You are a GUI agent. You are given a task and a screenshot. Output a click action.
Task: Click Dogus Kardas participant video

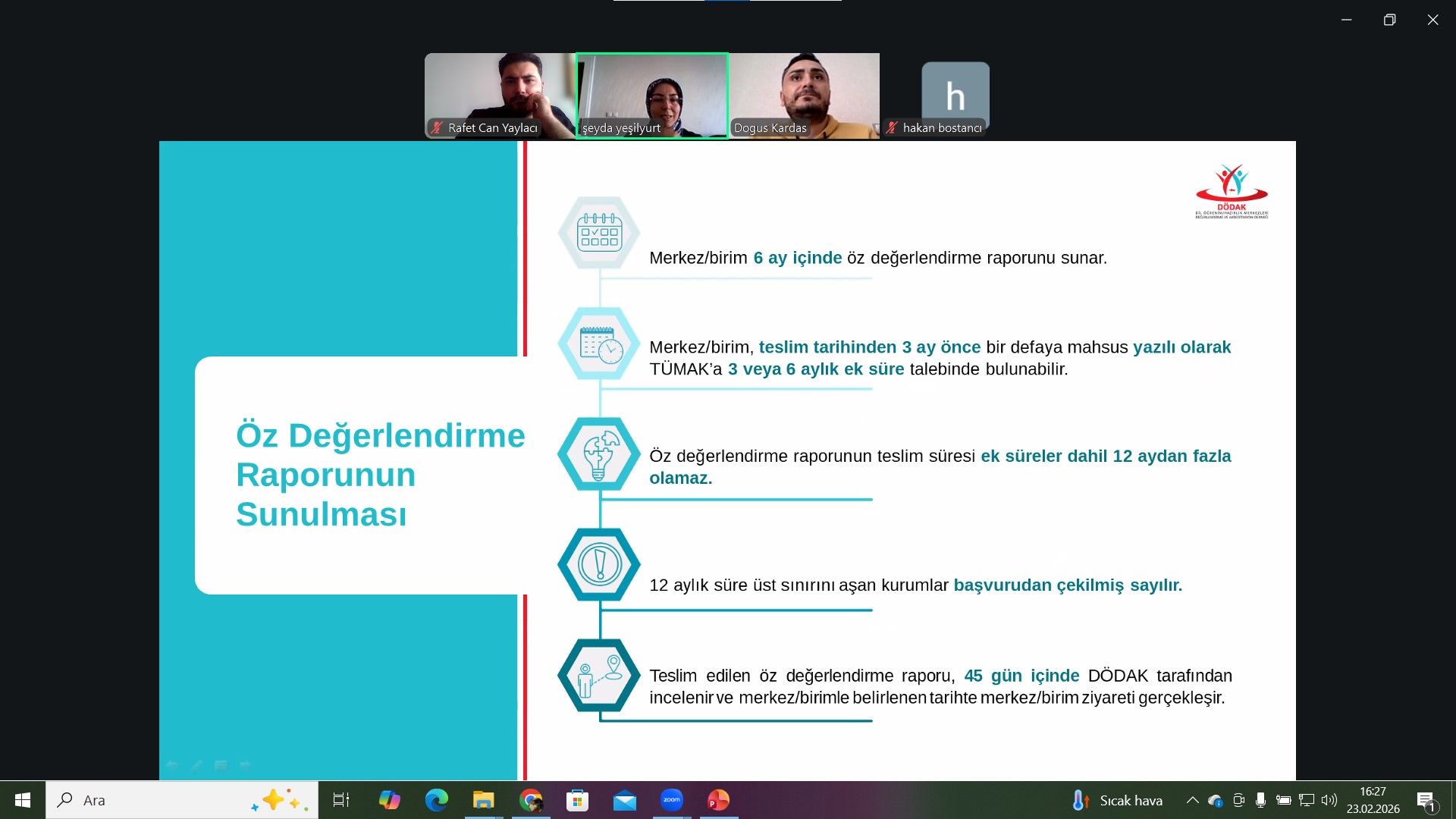[804, 95]
